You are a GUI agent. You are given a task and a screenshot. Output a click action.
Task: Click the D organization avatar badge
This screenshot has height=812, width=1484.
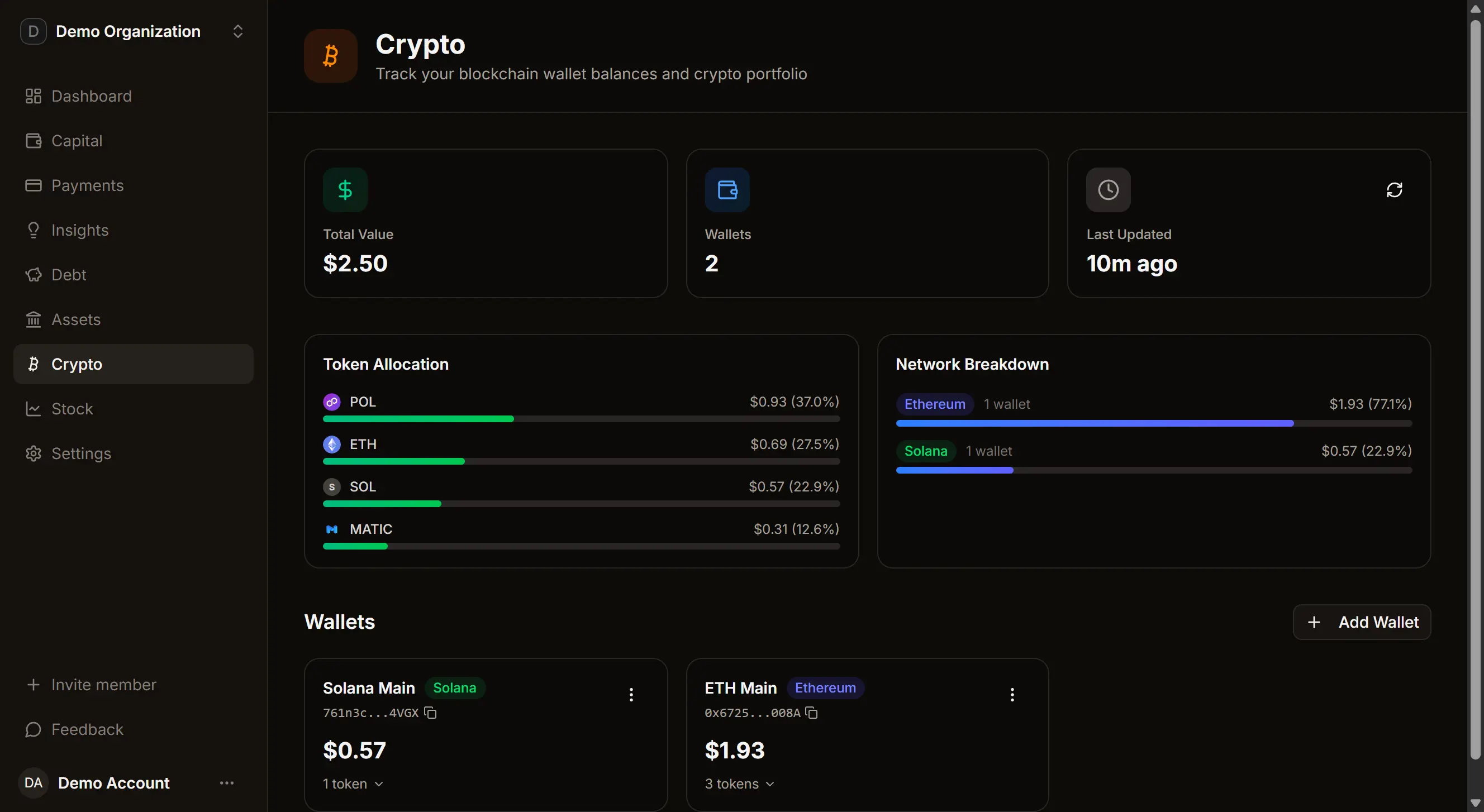pos(34,31)
